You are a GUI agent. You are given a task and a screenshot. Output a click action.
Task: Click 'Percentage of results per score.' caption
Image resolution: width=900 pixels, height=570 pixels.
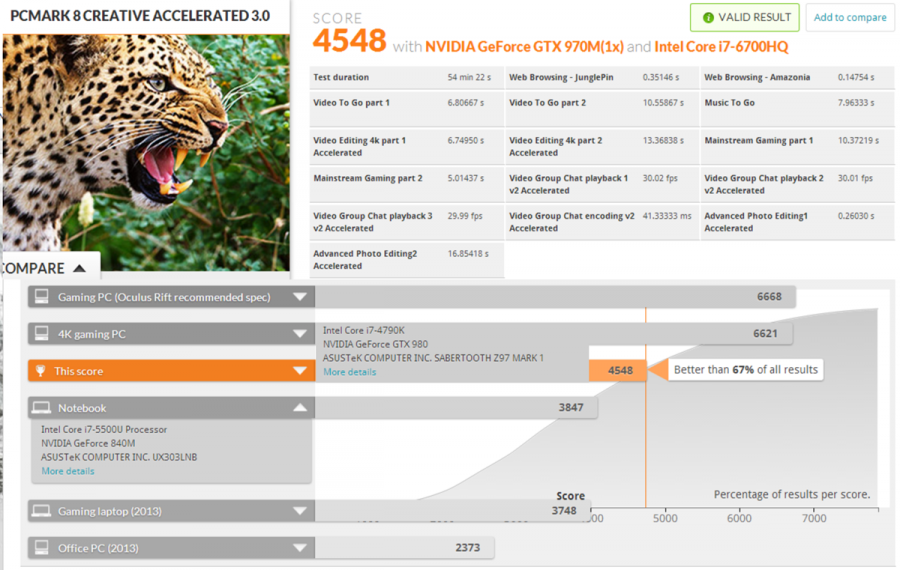pyautogui.click(x=792, y=494)
